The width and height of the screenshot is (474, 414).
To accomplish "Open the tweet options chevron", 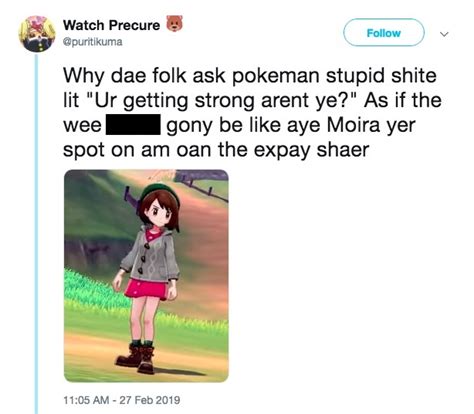I will click(444, 34).
